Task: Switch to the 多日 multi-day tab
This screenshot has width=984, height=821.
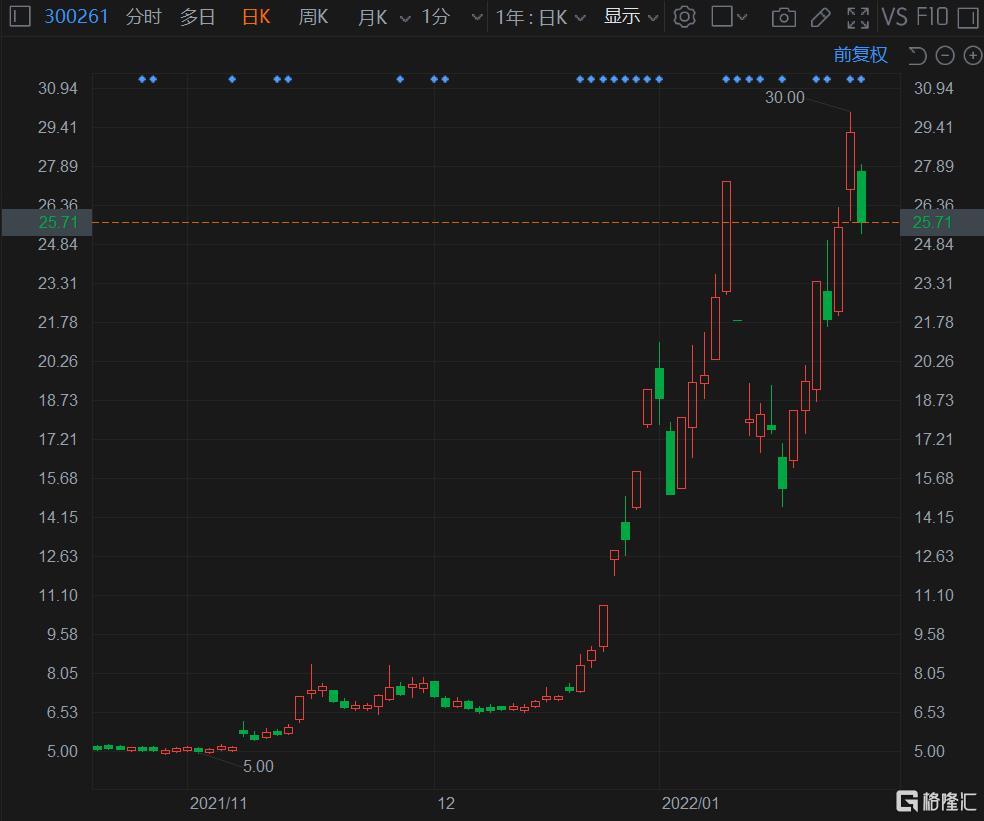Action: pyautogui.click(x=198, y=16)
